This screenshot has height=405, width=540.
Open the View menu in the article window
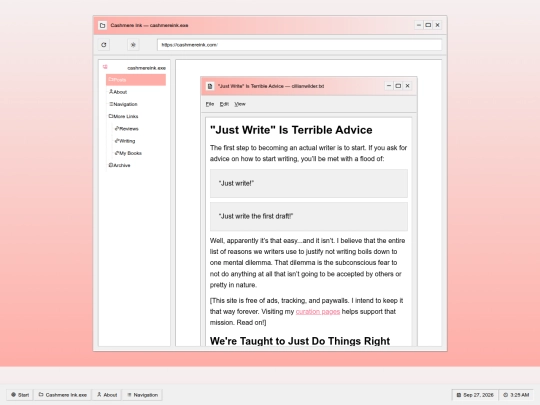[x=240, y=104]
